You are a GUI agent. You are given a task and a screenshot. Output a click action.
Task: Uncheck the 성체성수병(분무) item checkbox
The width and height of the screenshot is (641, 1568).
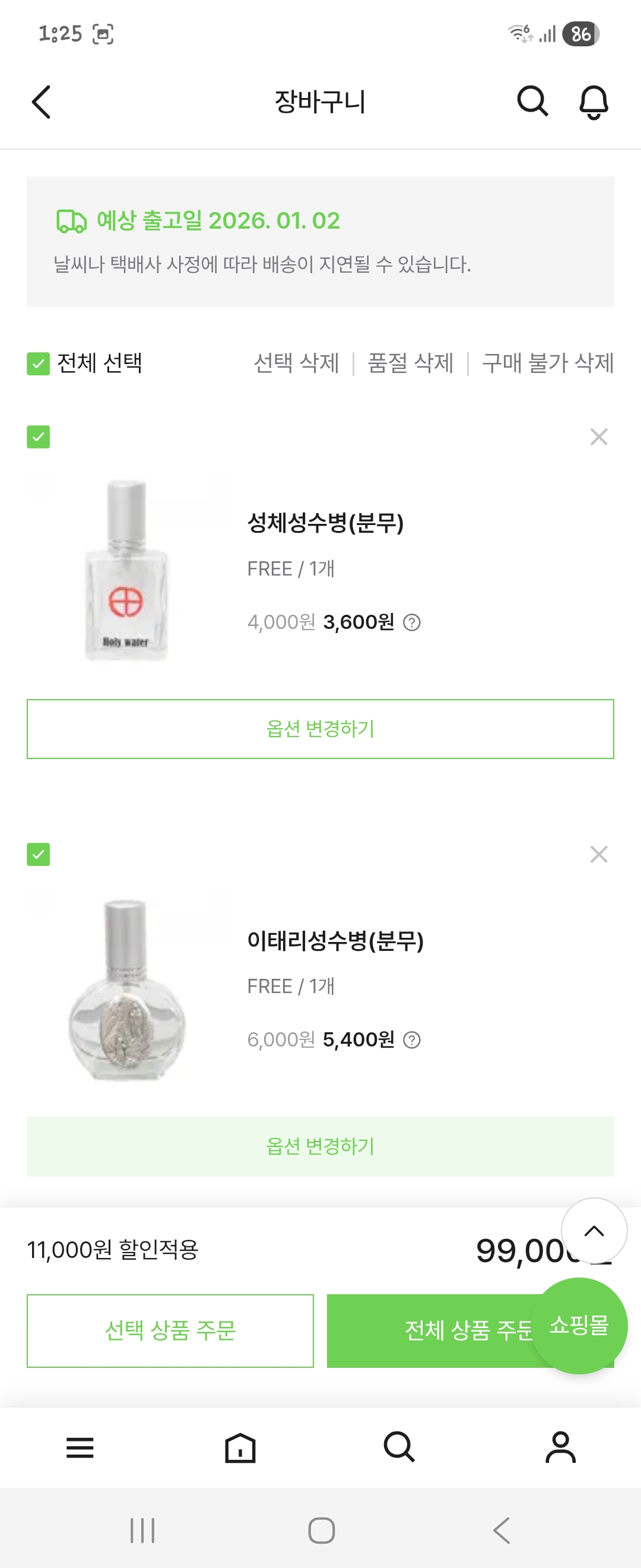[39, 437]
